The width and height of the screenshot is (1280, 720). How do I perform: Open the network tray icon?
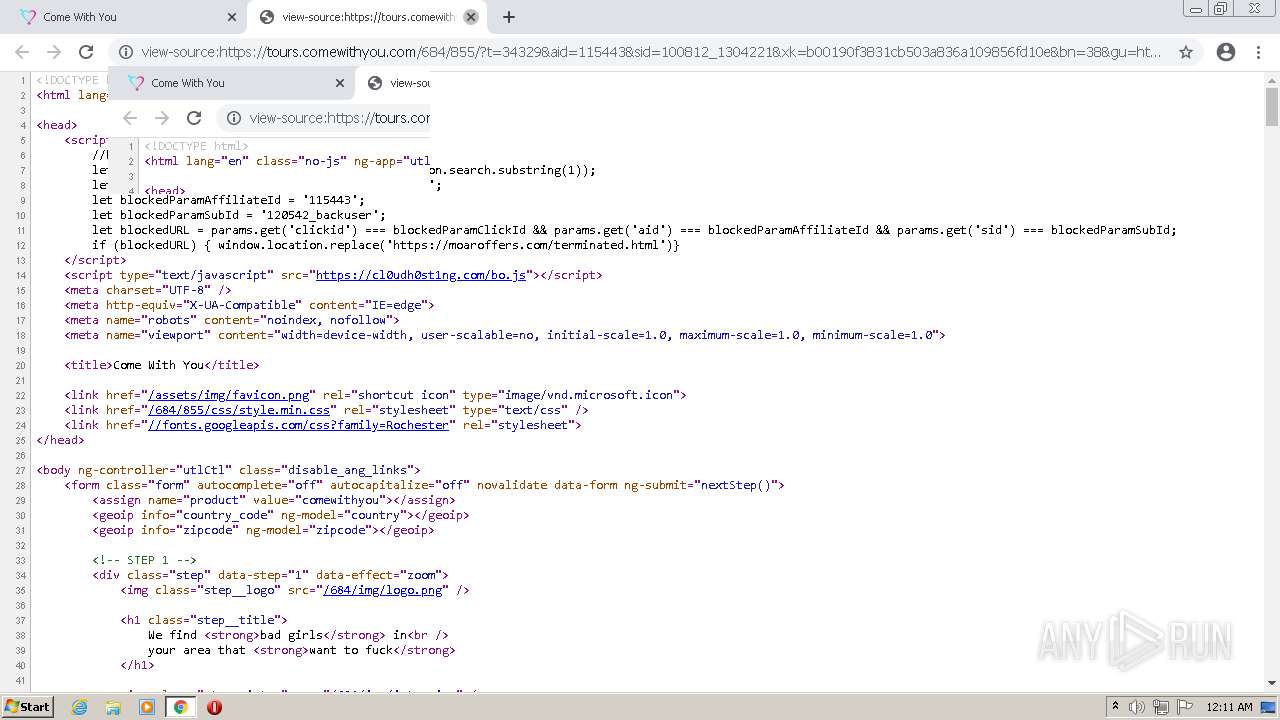1161,707
